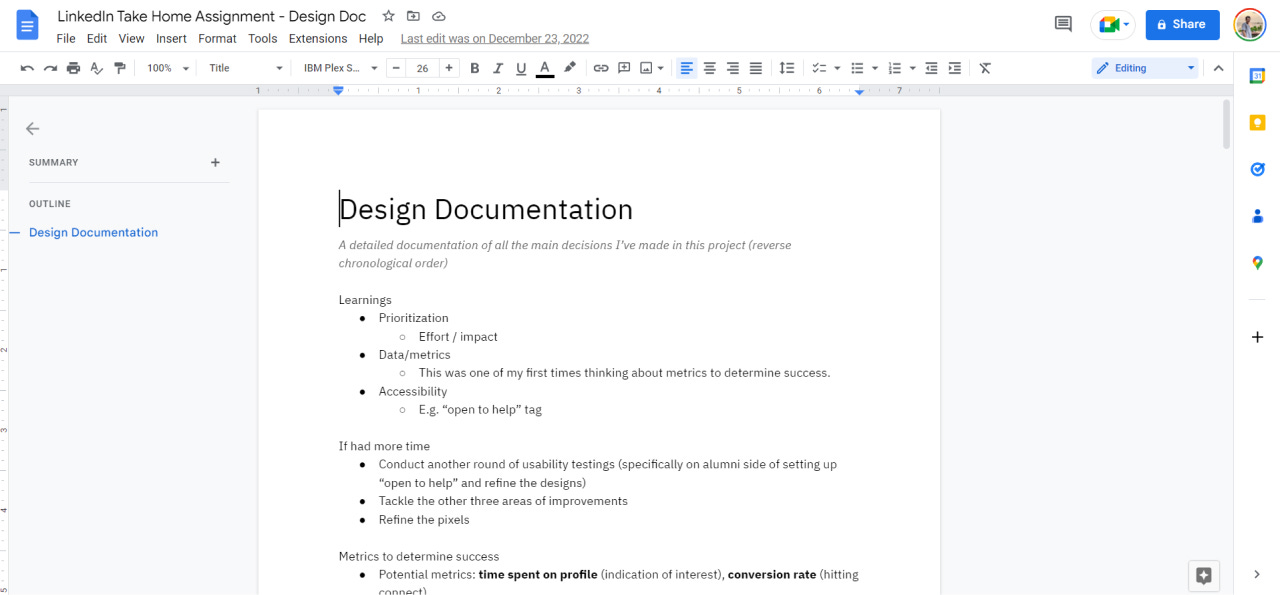The width and height of the screenshot is (1280, 595).
Task: Add a comment via the comment icon
Action: tap(623, 67)
